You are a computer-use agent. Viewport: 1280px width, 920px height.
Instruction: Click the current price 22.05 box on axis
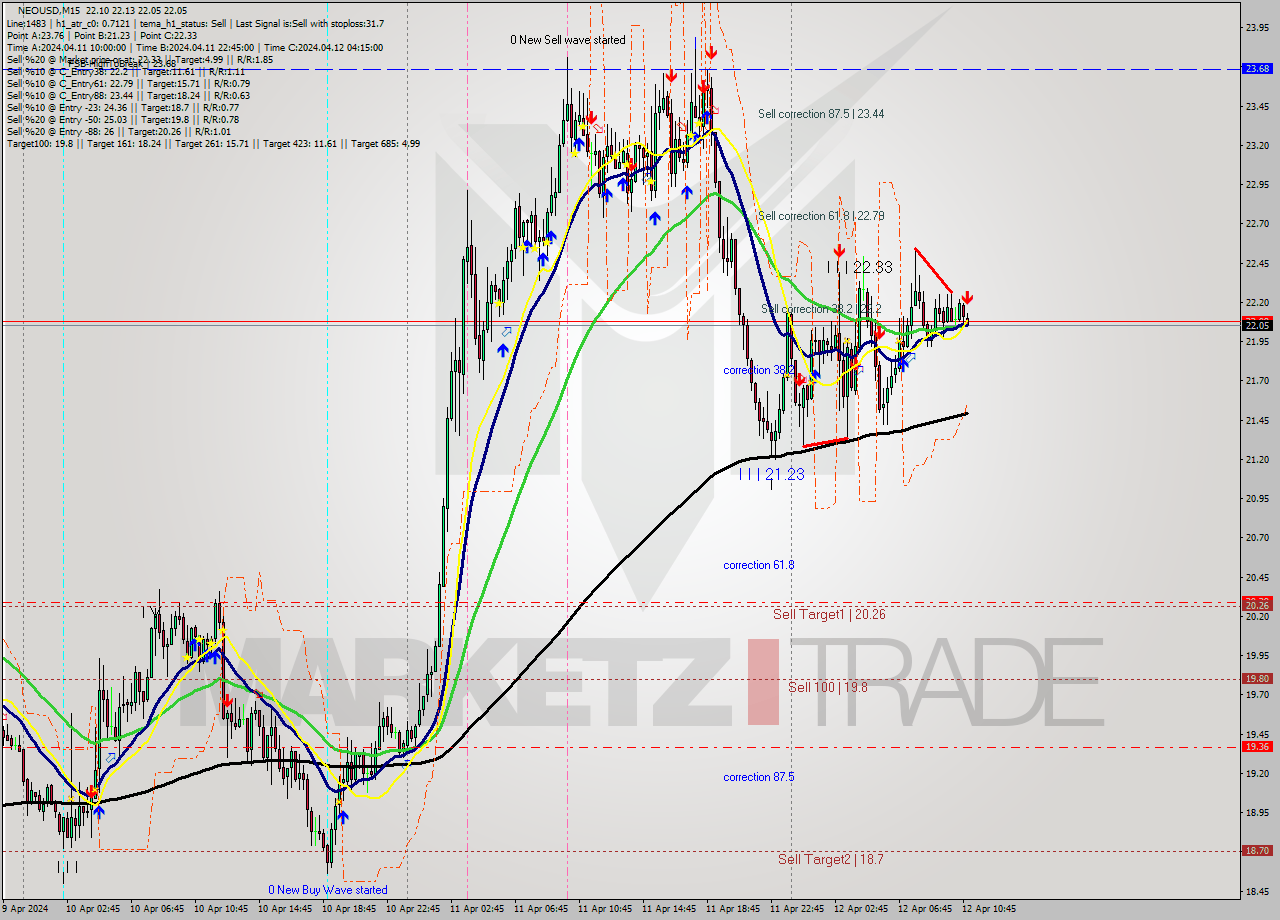tap(1257, 325)
